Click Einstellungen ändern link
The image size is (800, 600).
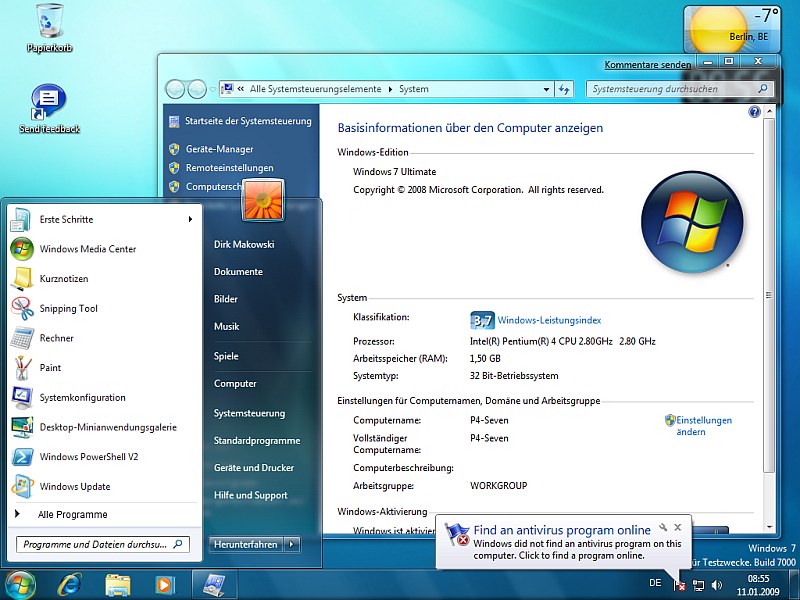tap(704, 426)
